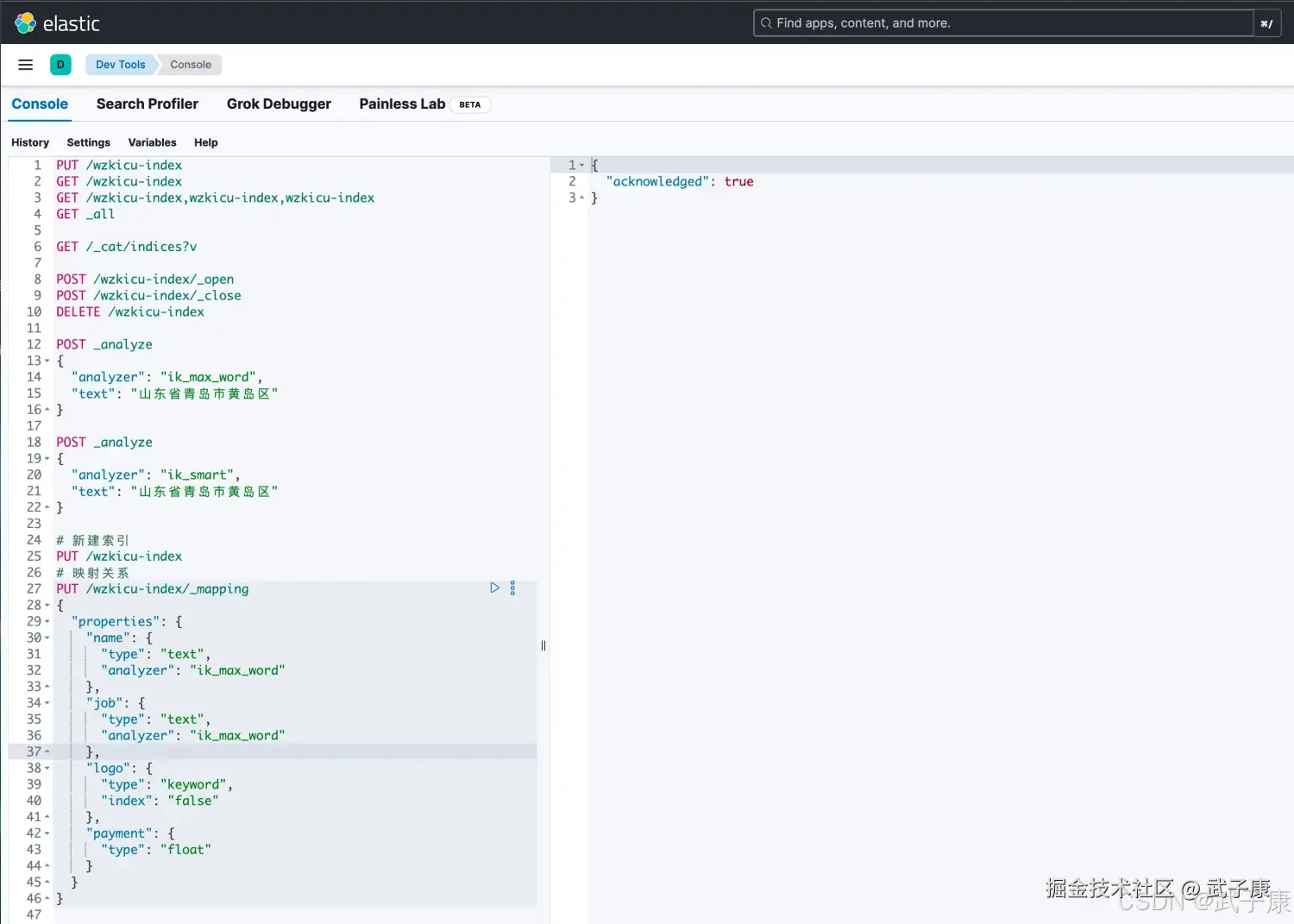Click the green D space avatar
This screenshot has height=924, width=1294.
pos(60,65)
